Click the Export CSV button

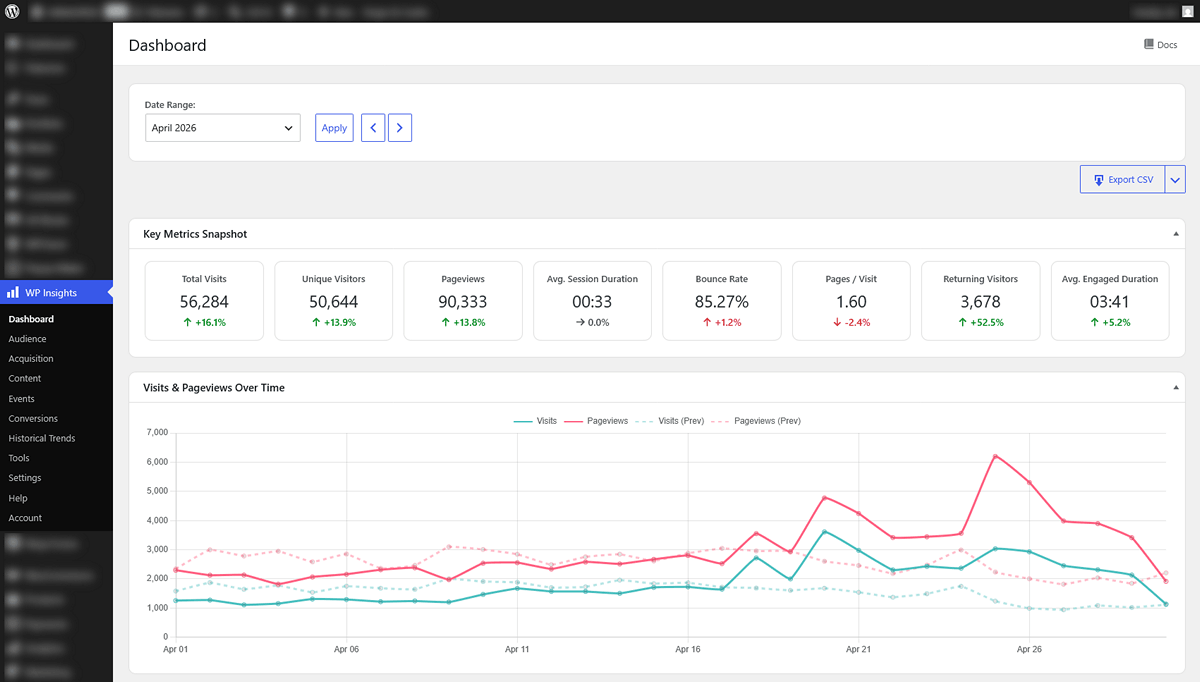(x=1123, y=180)
